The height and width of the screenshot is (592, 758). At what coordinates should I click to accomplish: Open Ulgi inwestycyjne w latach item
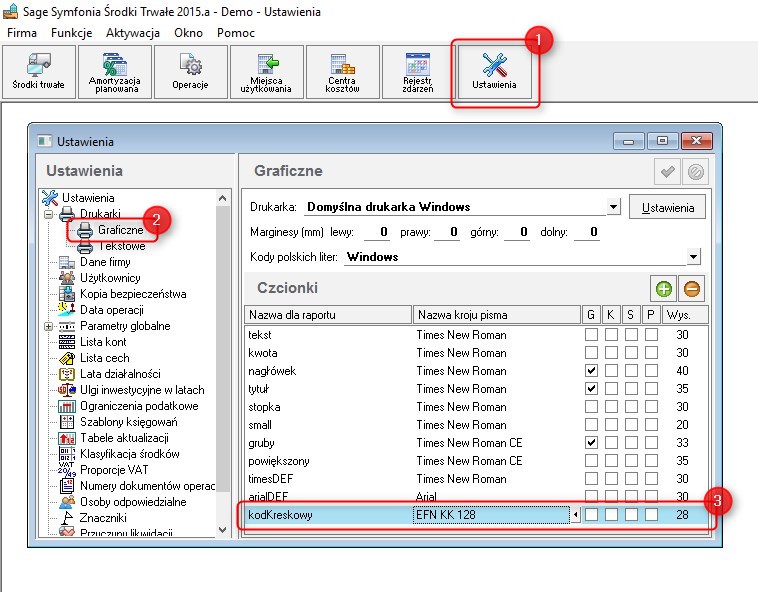click(x=142, y=390)
